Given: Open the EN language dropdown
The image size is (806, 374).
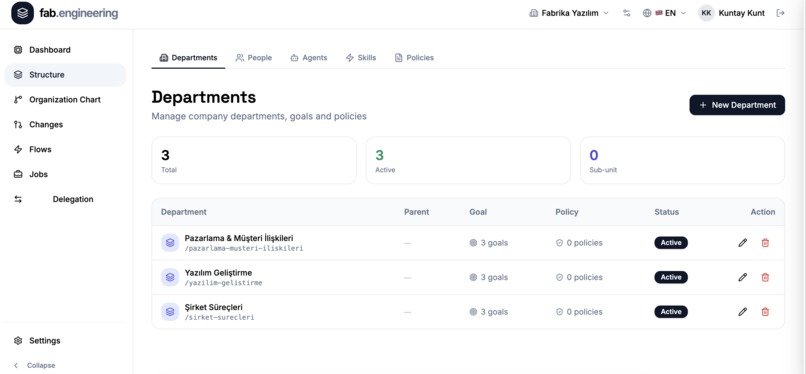Looking at the screenshot, I should click(665, 13).
